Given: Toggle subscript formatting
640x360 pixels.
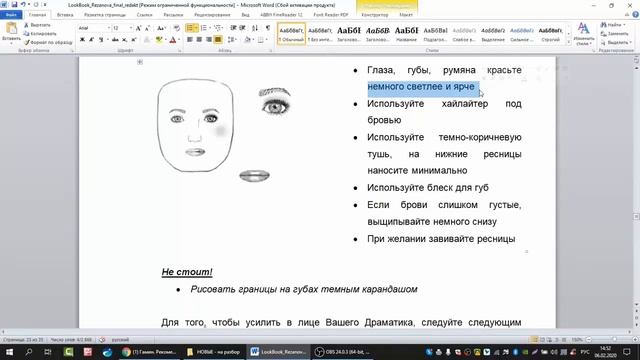Looking at the screenshot, I should 124,40.
